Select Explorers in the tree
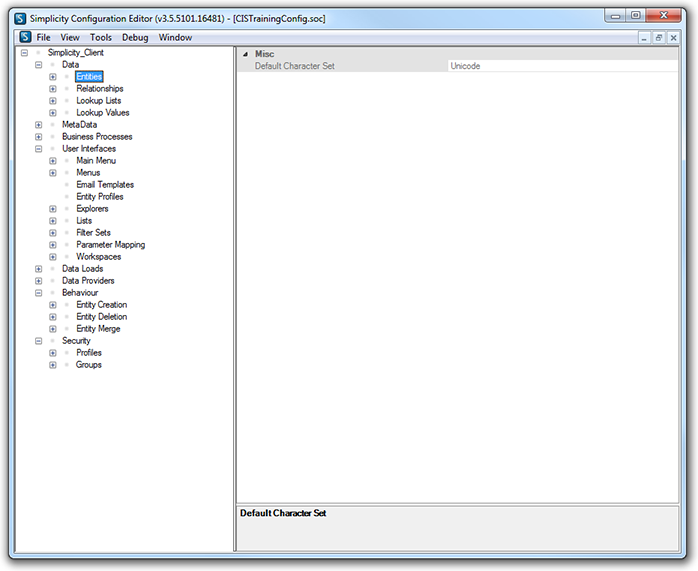Image resolution: width=698 pixels, height=571 pixels. (x=92, y=209)
